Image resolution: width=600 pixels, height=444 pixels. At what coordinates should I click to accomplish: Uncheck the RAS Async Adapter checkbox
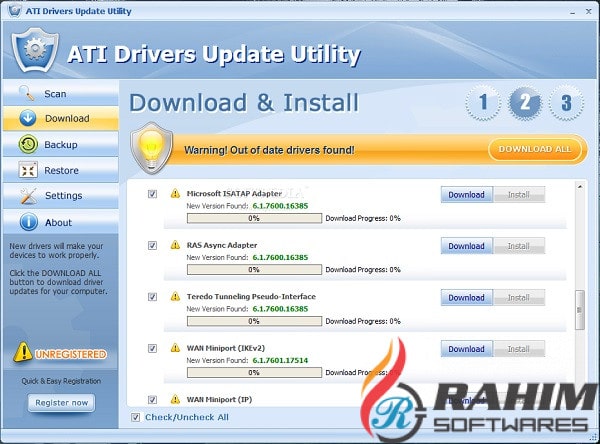click(x=152, y=245)
